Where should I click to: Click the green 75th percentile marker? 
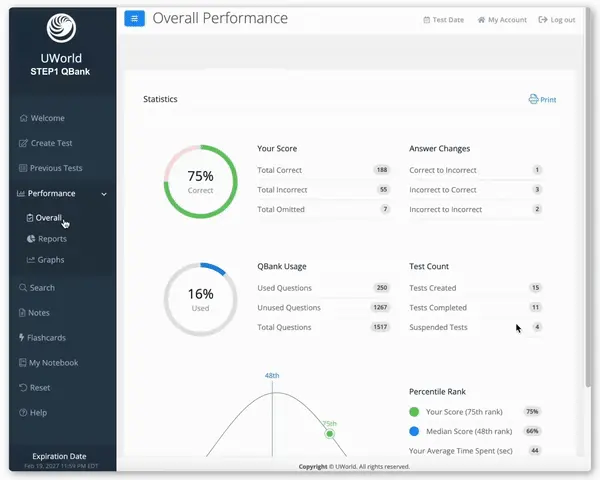click(329, 434)
